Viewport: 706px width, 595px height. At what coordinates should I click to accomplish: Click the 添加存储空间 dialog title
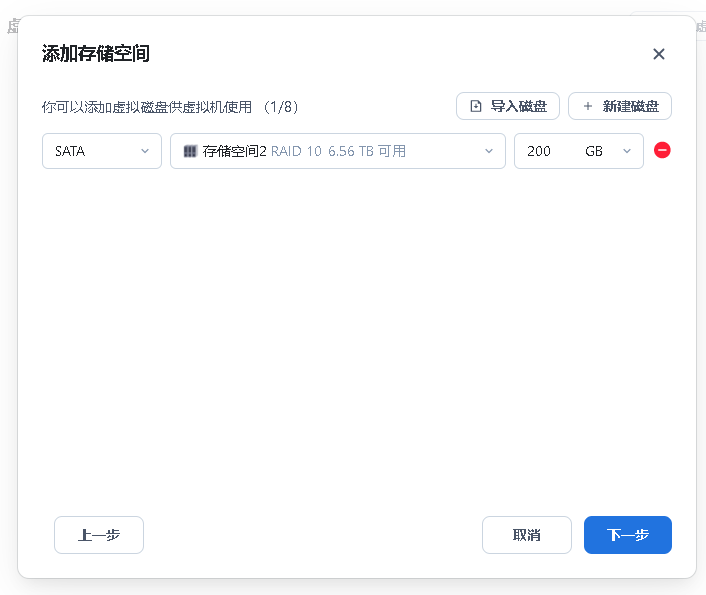click(x=96, y=54)
